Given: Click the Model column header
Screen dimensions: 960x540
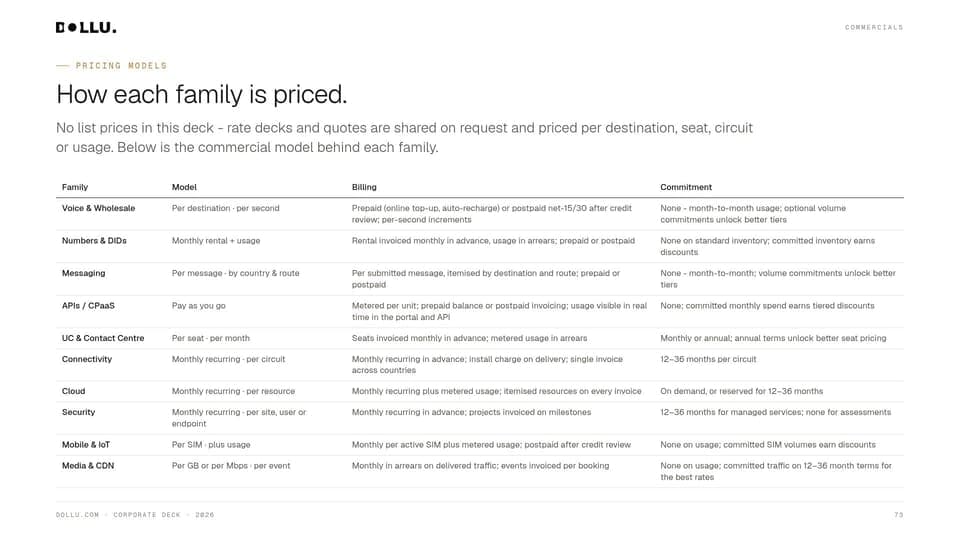Looking at the screenshot, I should pos(184,187).
